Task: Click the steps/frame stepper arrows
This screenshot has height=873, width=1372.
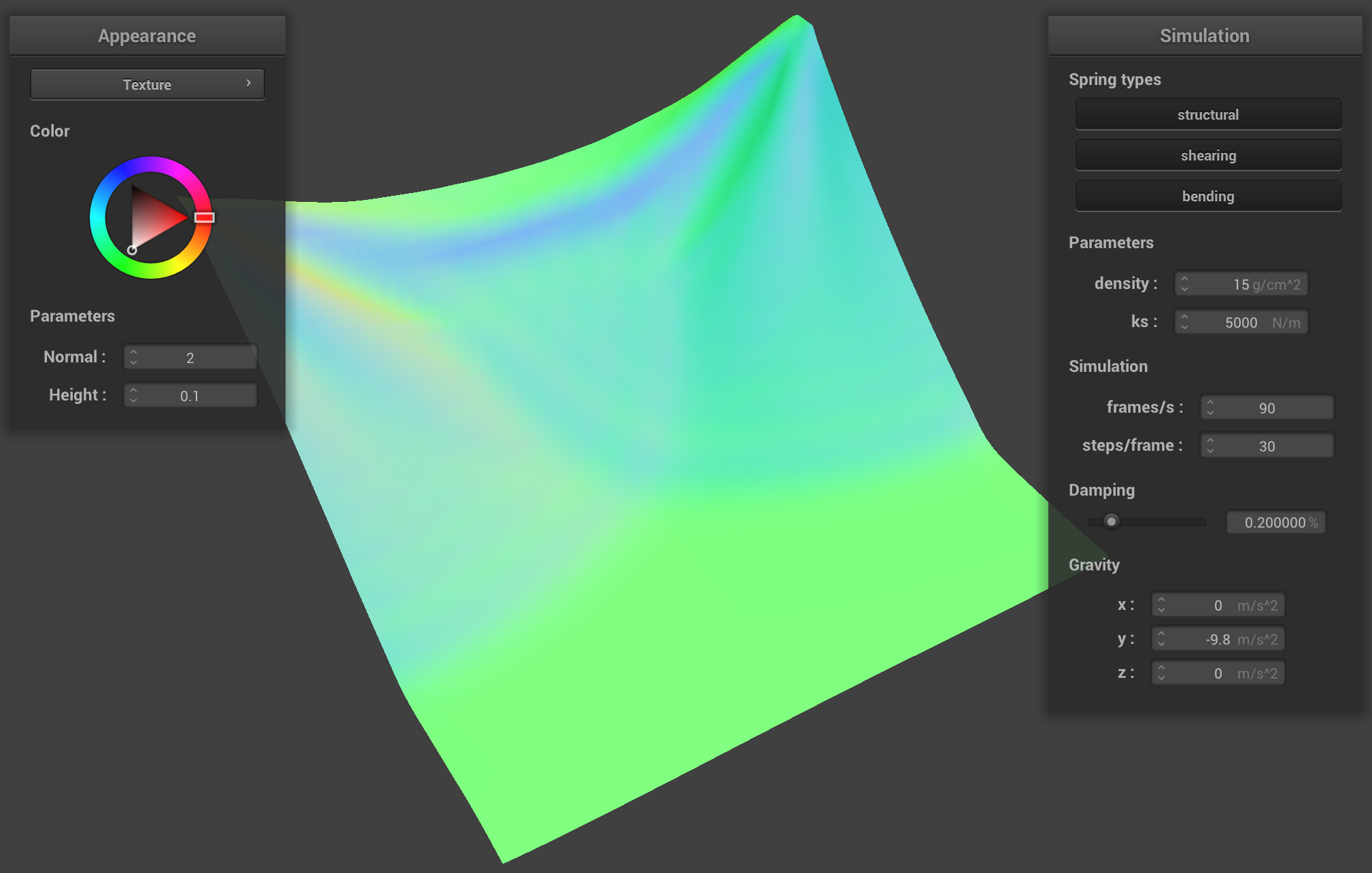Action: (1211, 445)
